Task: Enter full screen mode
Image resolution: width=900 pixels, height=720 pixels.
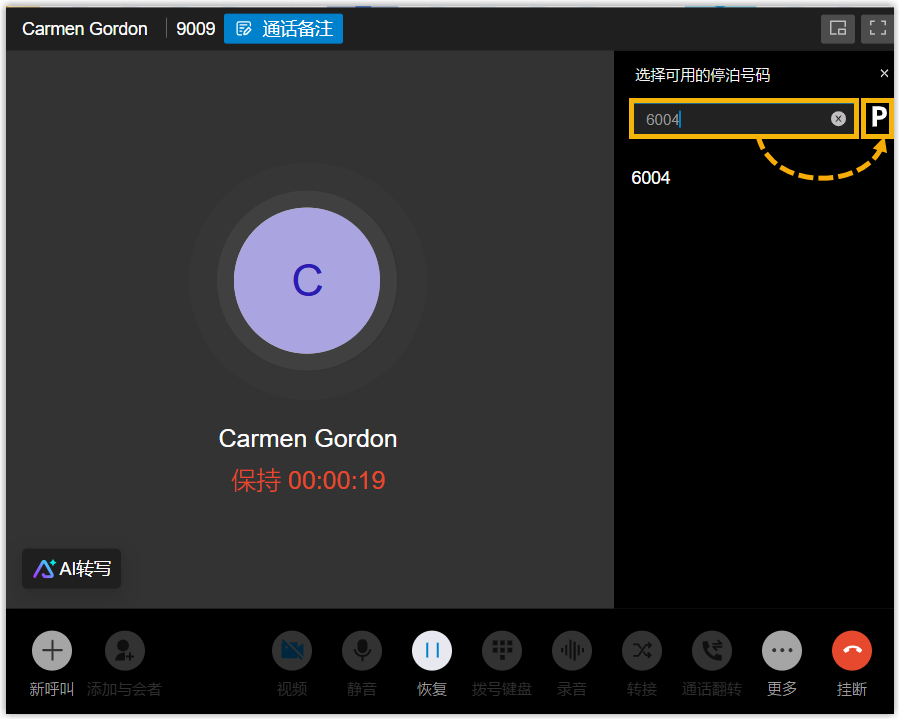Action: pyautogui.click(x=878, y=29)
